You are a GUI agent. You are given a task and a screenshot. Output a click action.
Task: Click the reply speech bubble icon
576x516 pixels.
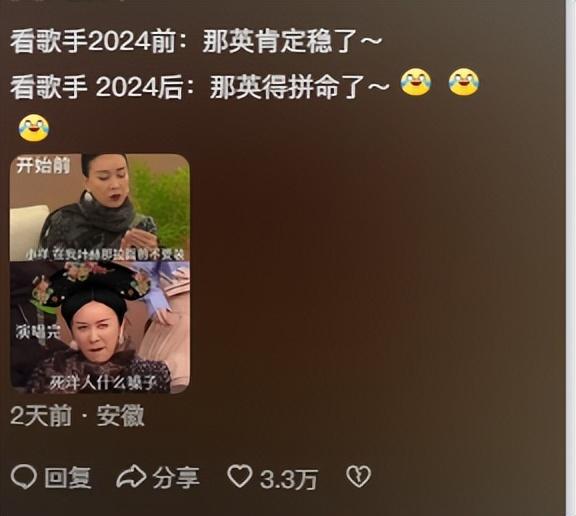click(24, 477)
